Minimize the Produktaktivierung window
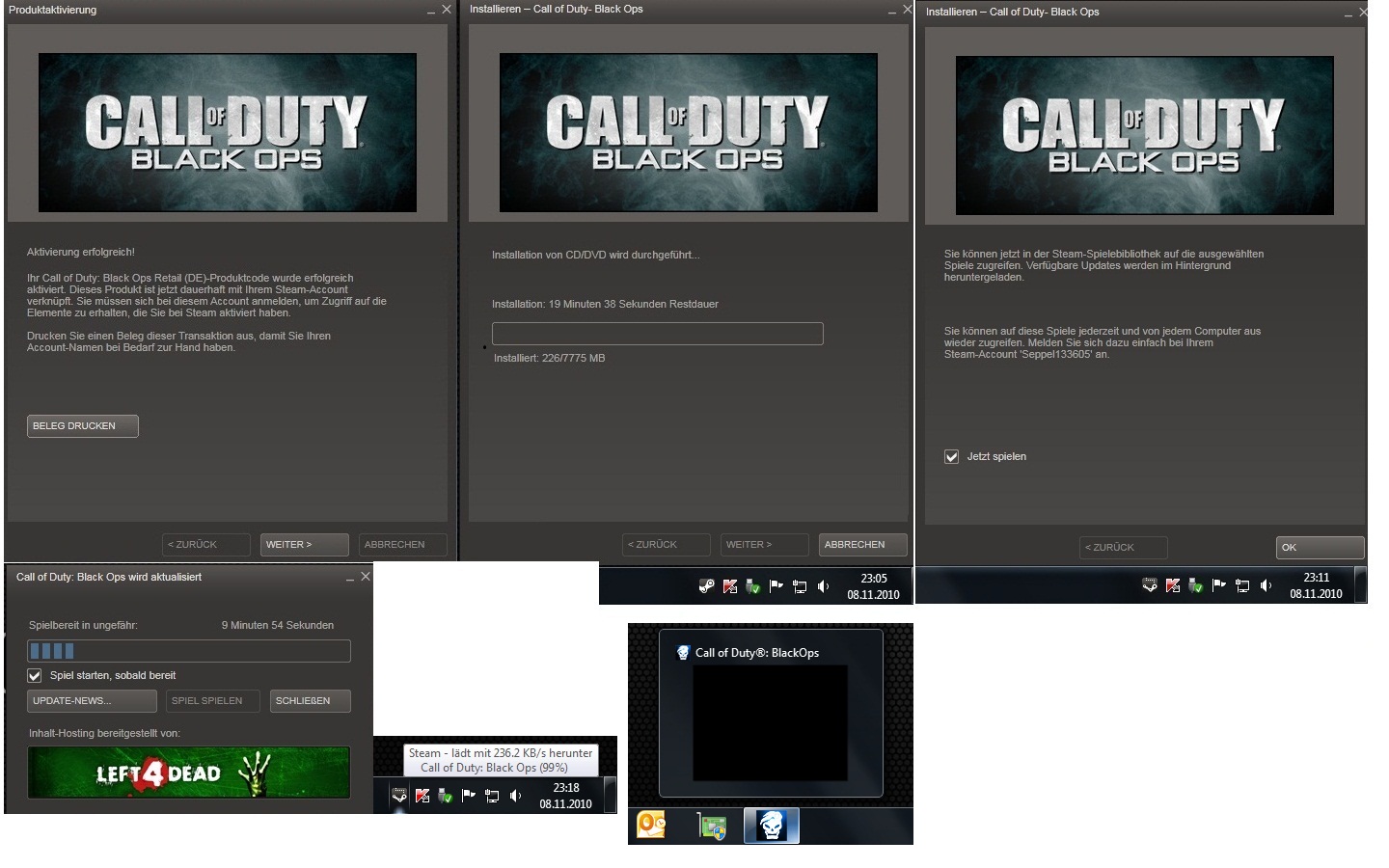The image size is (1389, 868). point(431,11)
